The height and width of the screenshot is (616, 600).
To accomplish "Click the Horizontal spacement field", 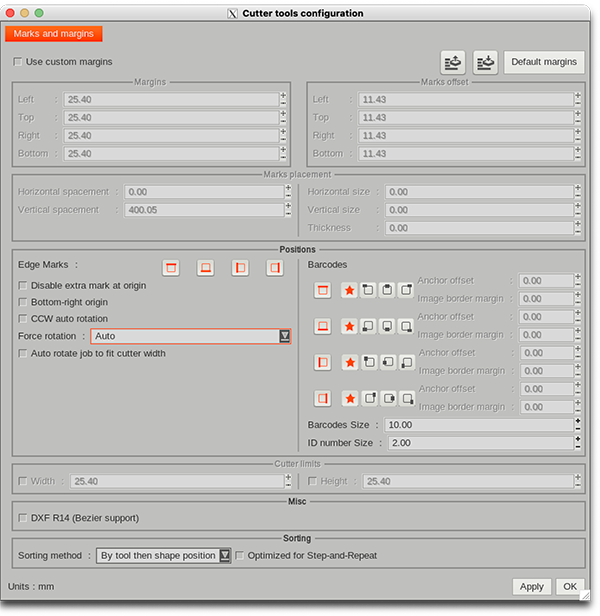I will tap(204, 192).
